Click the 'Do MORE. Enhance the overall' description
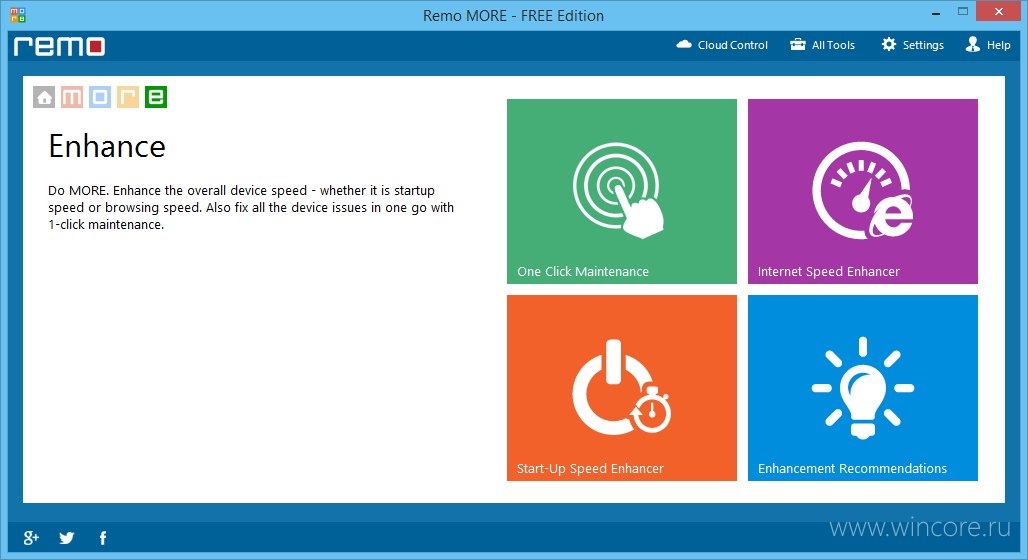The width and height of the screenshot is (1028, 560). pos(251,207)
